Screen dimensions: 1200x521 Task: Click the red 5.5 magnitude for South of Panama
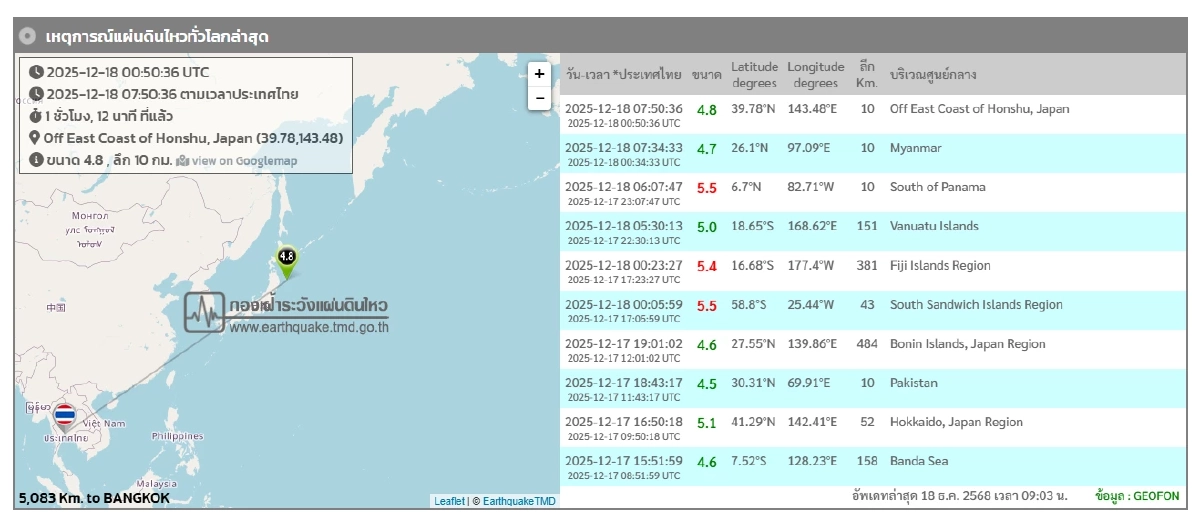click(x=706, y=187)
